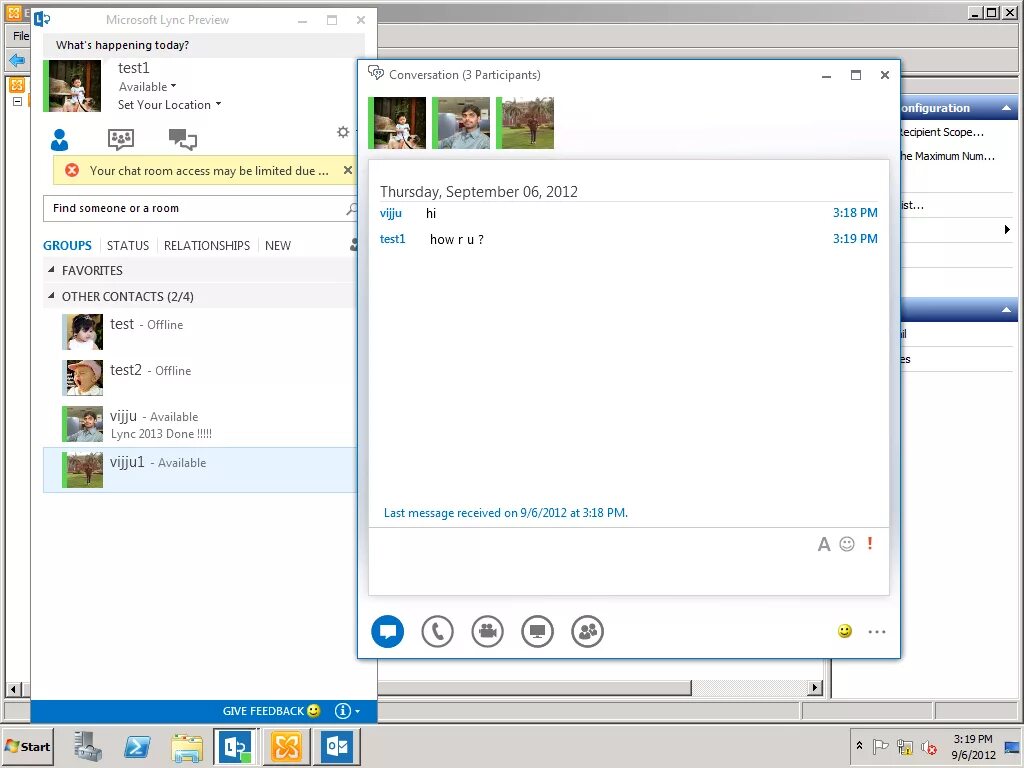This screenshot has width=1024, height=768.
Task: Launch PowerShell from the taskbar
Action: 137,746
